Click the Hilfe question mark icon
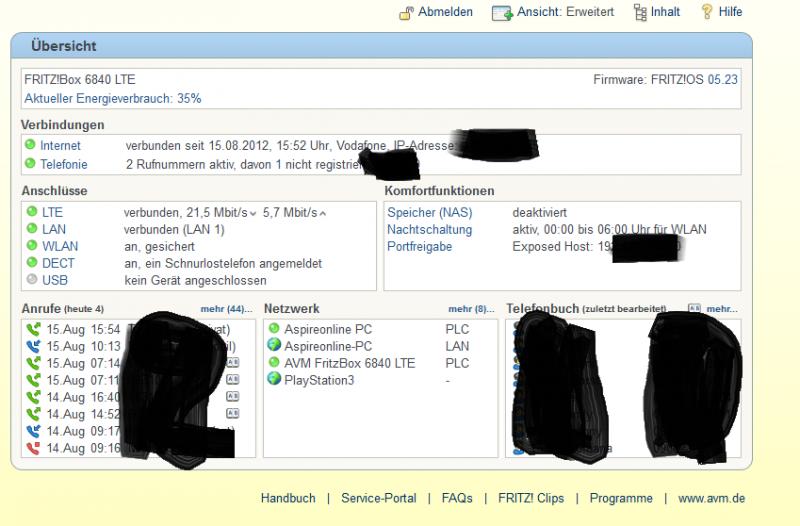Image resolution: width=800 pixels, height=526 pixels. pyautogui.click(x=707, y=12)
